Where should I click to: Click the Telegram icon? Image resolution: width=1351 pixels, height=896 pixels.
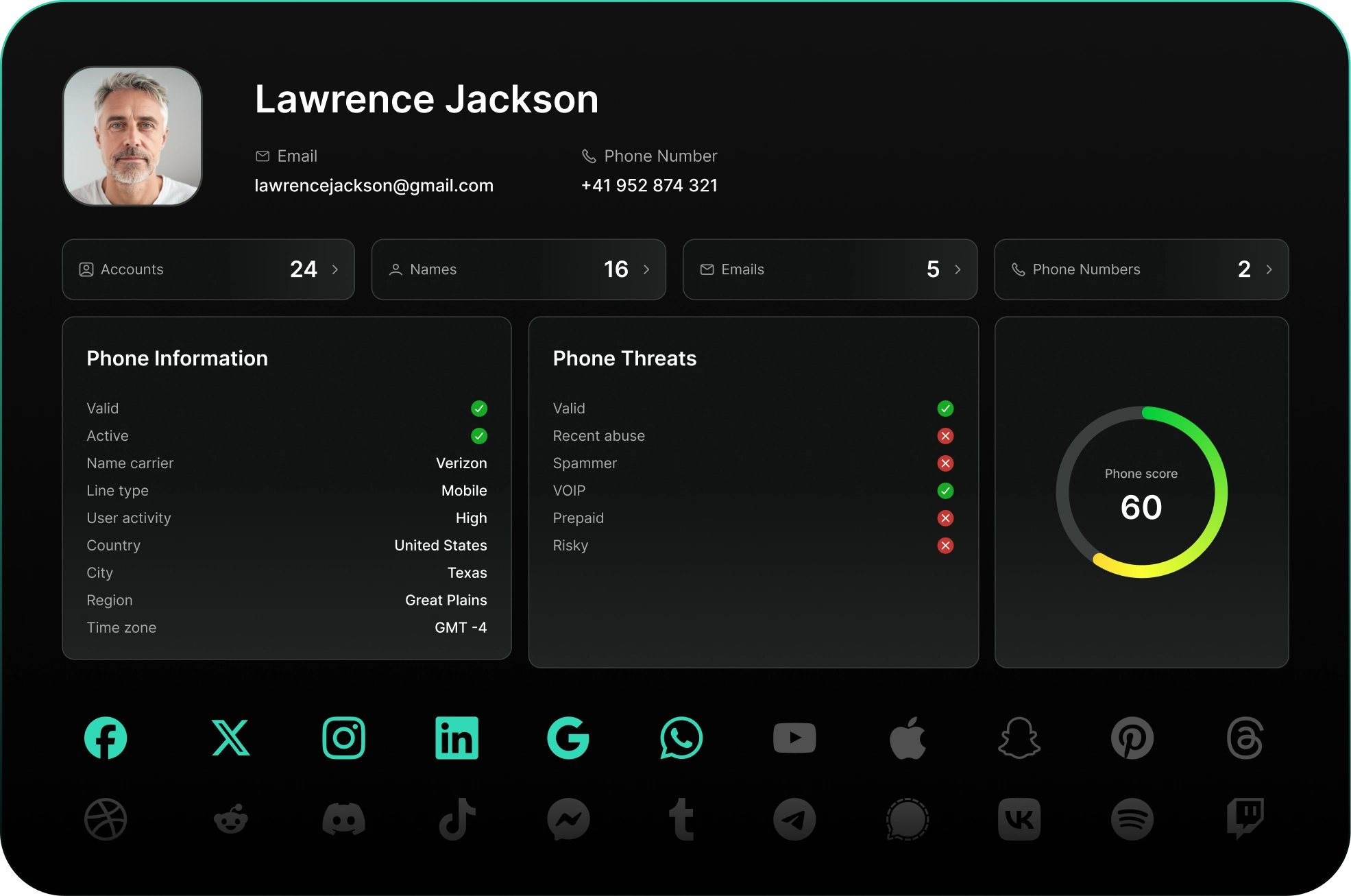coord(794,819)
